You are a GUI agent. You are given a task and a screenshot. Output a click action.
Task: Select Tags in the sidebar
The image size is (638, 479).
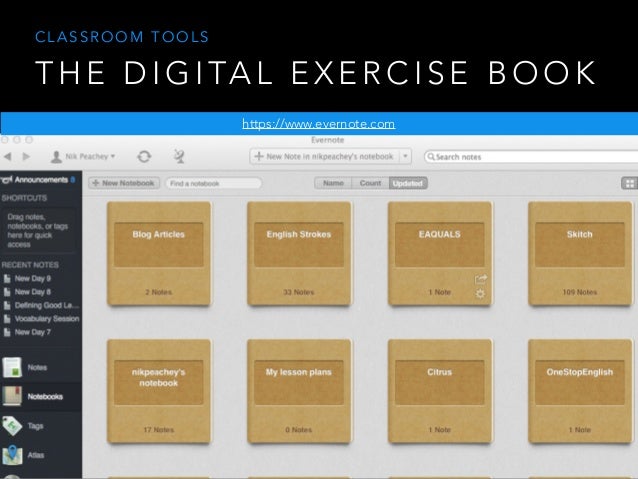pos(41,426)
